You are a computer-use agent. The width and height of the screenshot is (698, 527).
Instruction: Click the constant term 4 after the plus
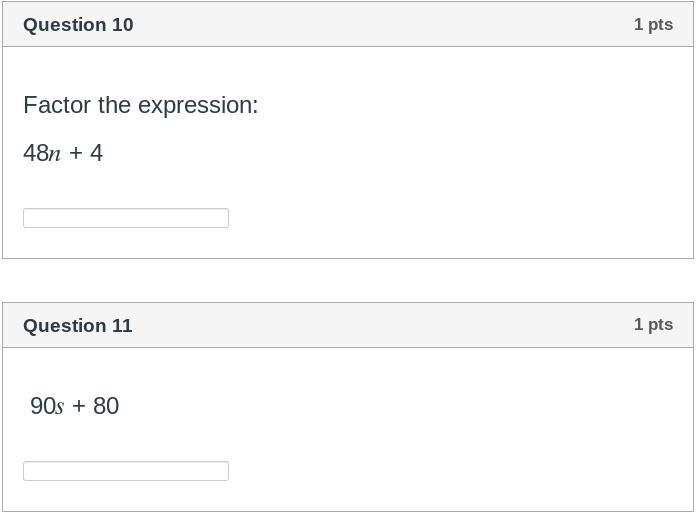tap(97, 153)
